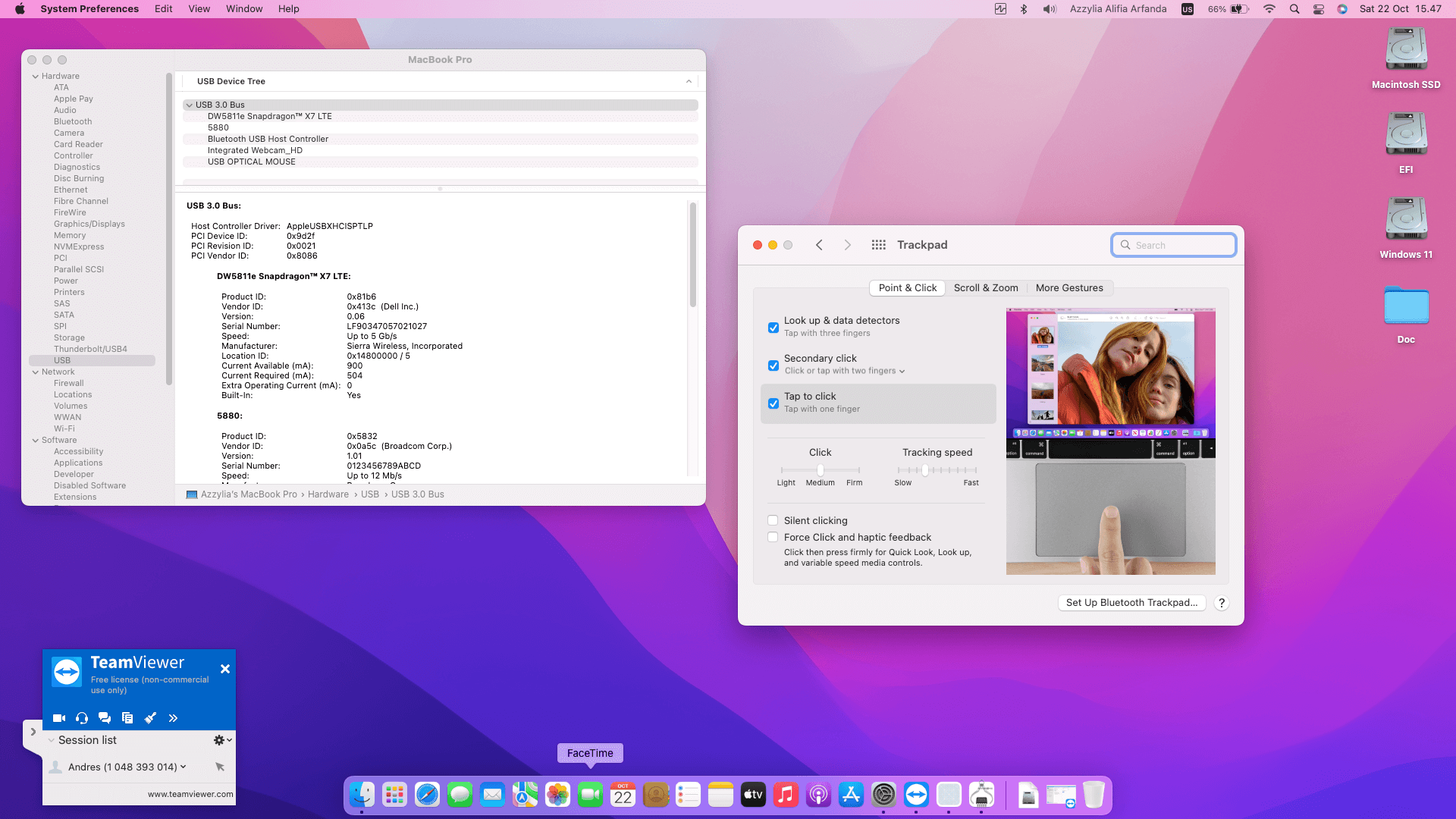
Task: Select Graphics/Displays in the Hardware list
Action: pos(89,224)
